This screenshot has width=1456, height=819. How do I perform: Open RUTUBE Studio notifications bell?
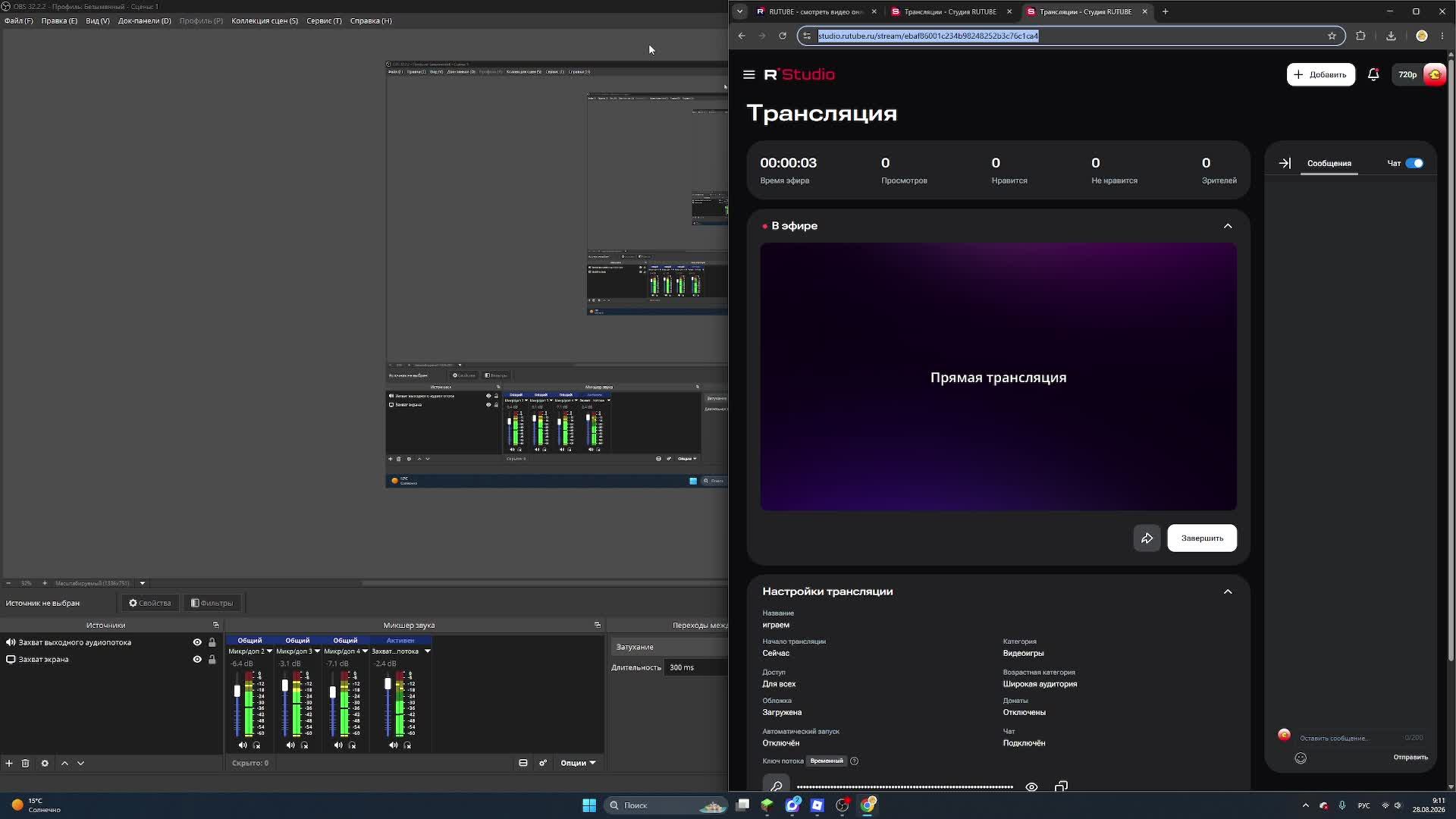tap(1373, 74)
